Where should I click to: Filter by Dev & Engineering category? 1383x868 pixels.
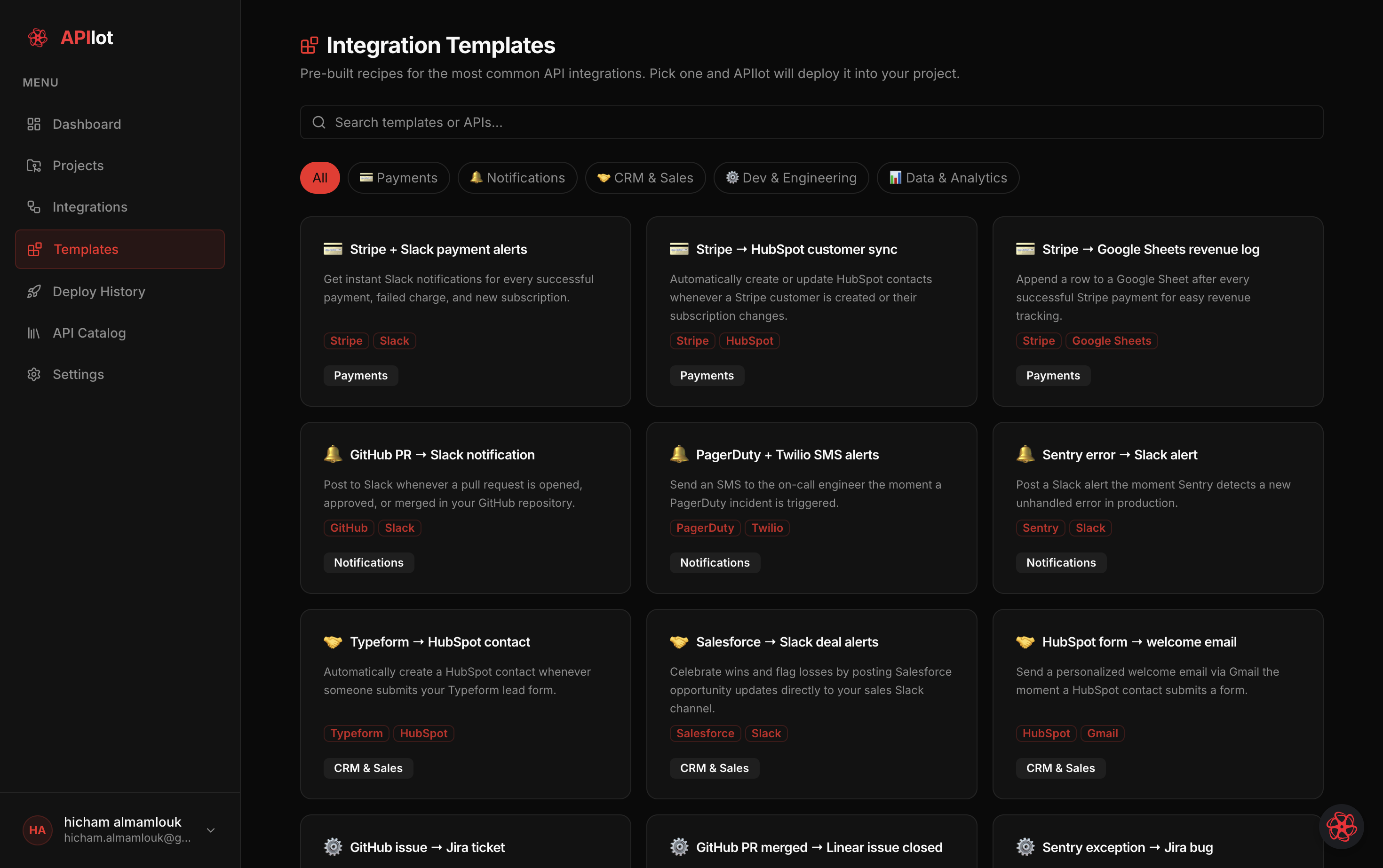click(791, 178)
